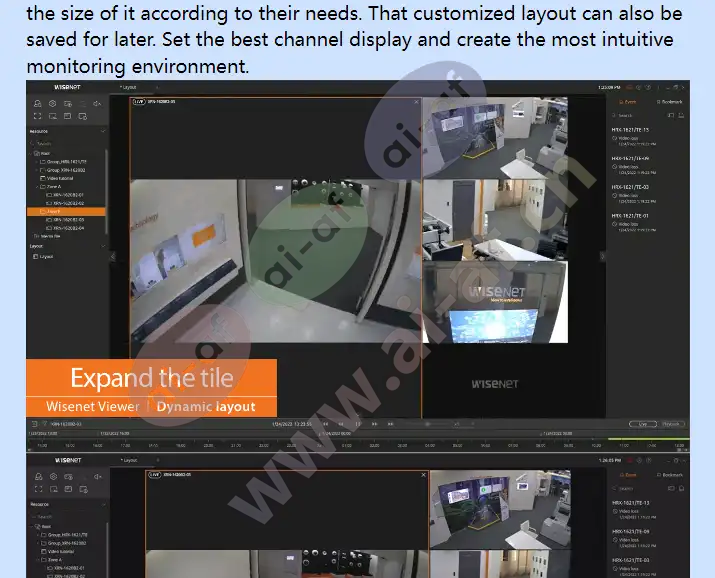715x578 pixels.
Task: Switch to Live mode button on playback bar
Action: (642, 424)
